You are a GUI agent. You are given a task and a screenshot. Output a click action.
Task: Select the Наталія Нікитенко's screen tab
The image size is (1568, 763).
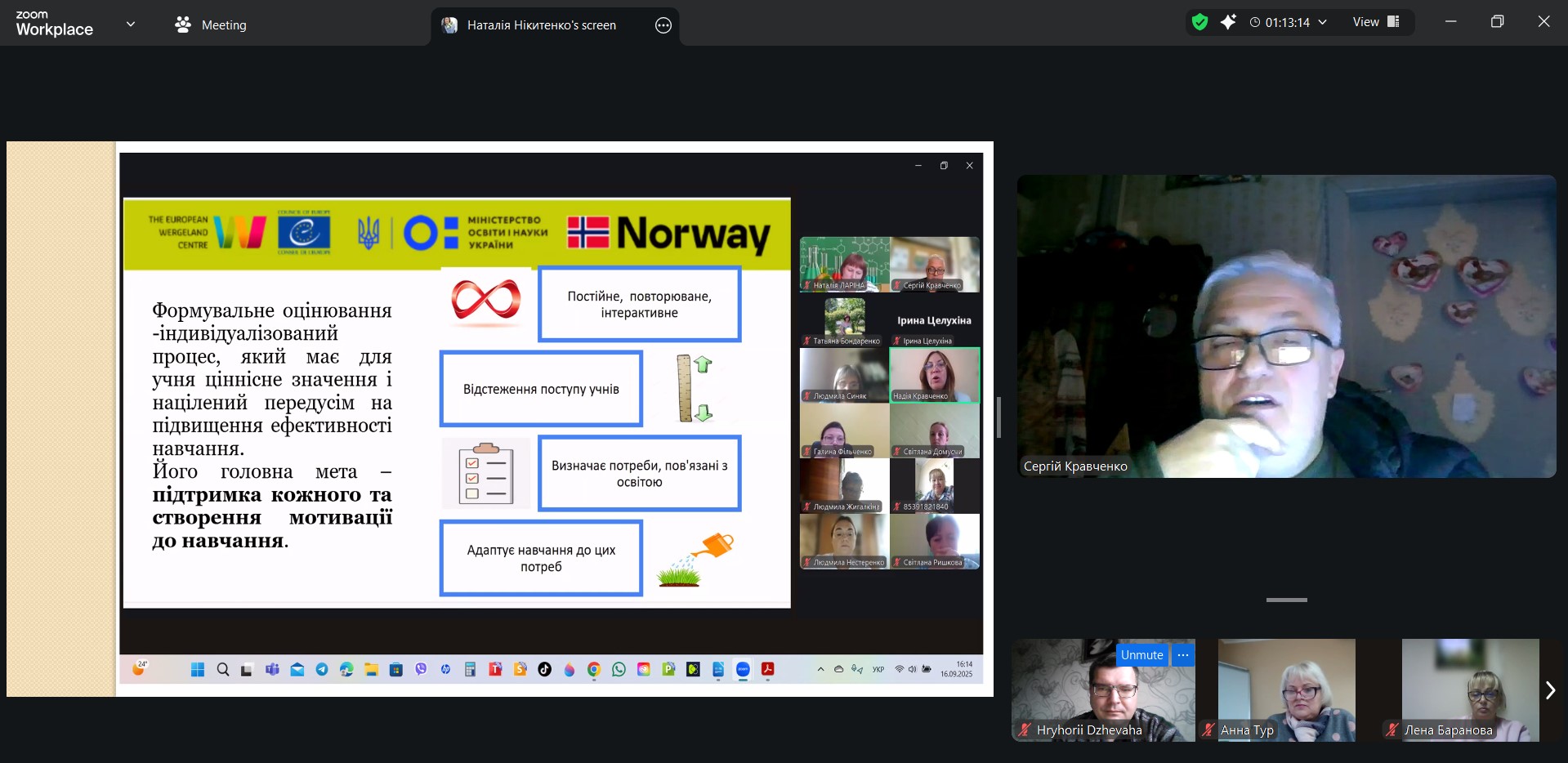[541, 25]
